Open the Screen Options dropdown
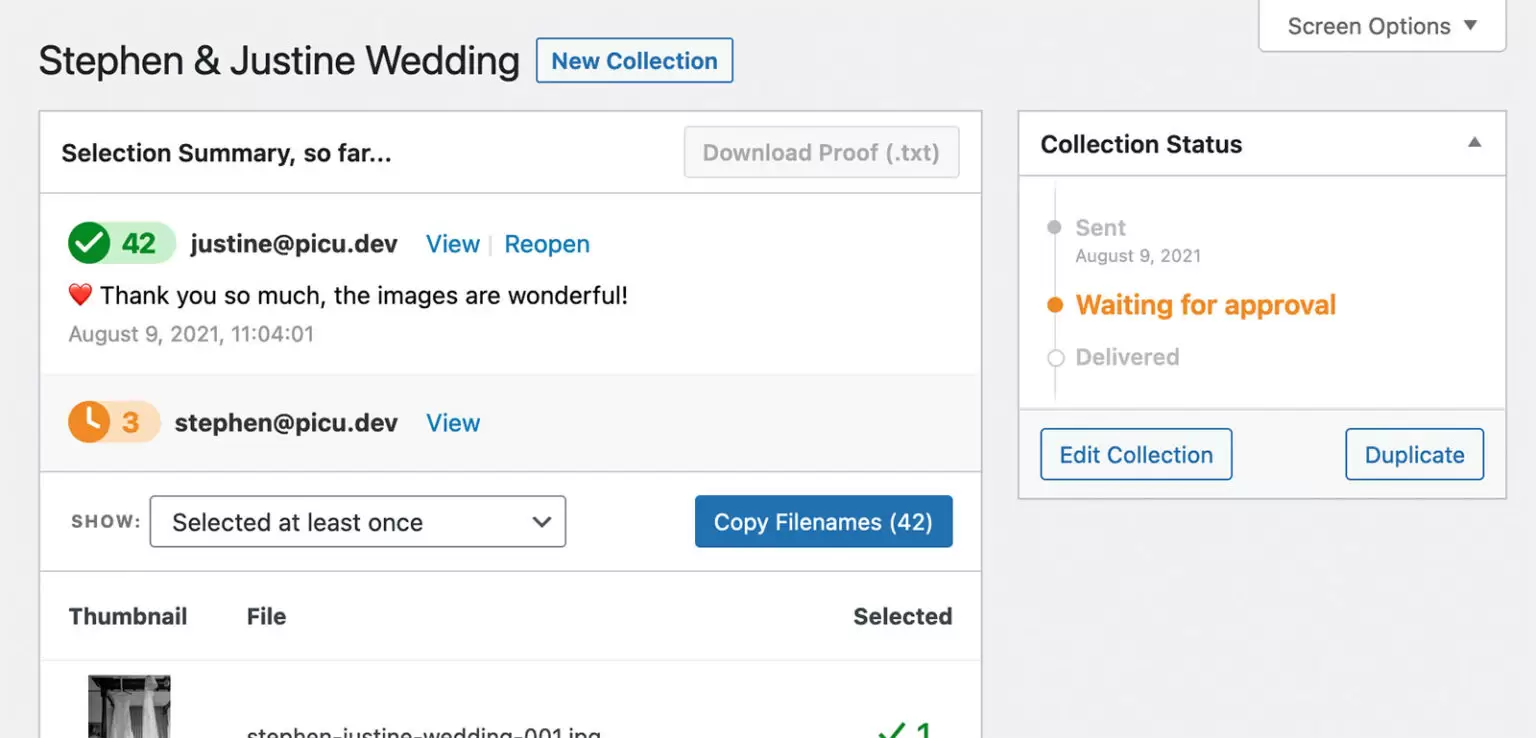This screenshot has height=738, width=1536. pyautogui.click(x=1382, y=26)
